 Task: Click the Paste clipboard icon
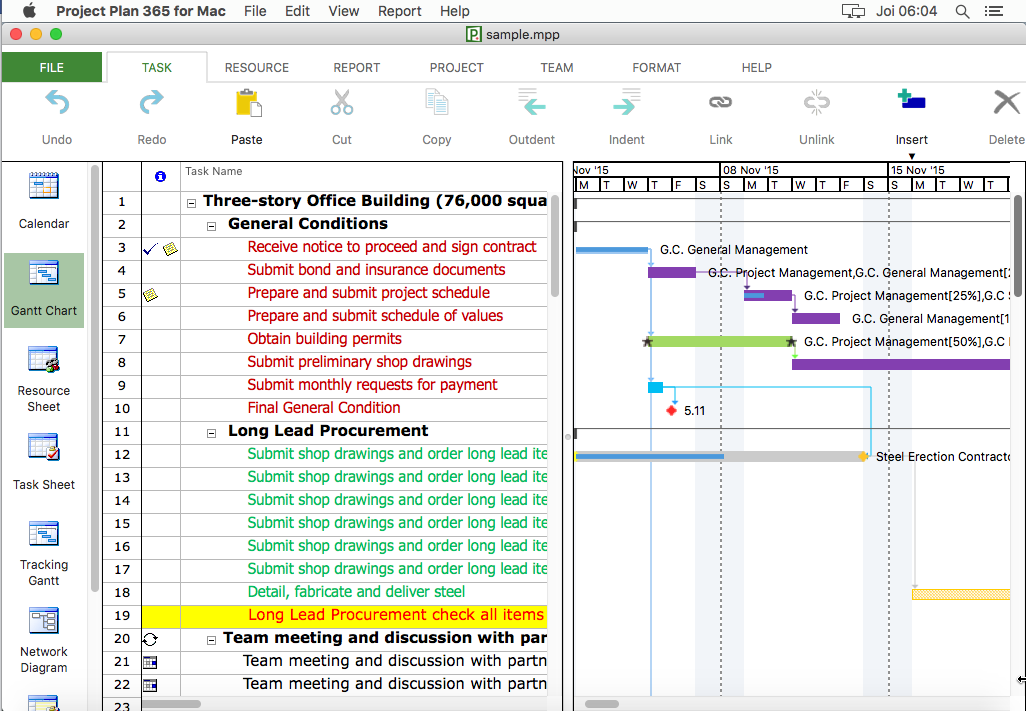[x=247, y=103]
